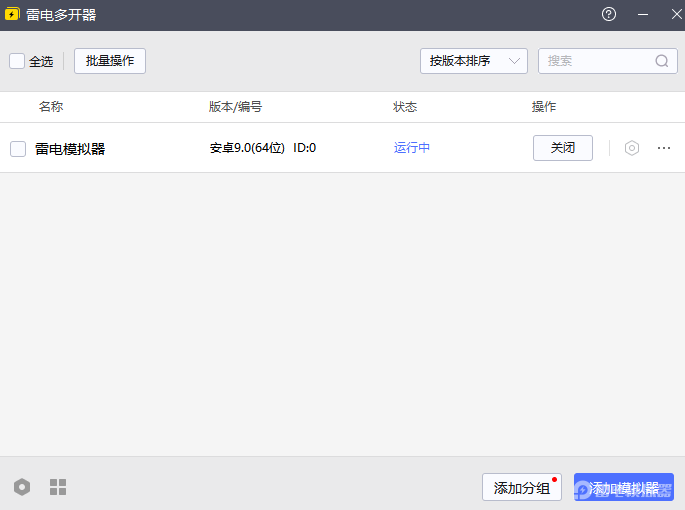The width and height of the screenshot is (685, 510).
Task: Click the yellow lightning app logo
Action: 13,15
